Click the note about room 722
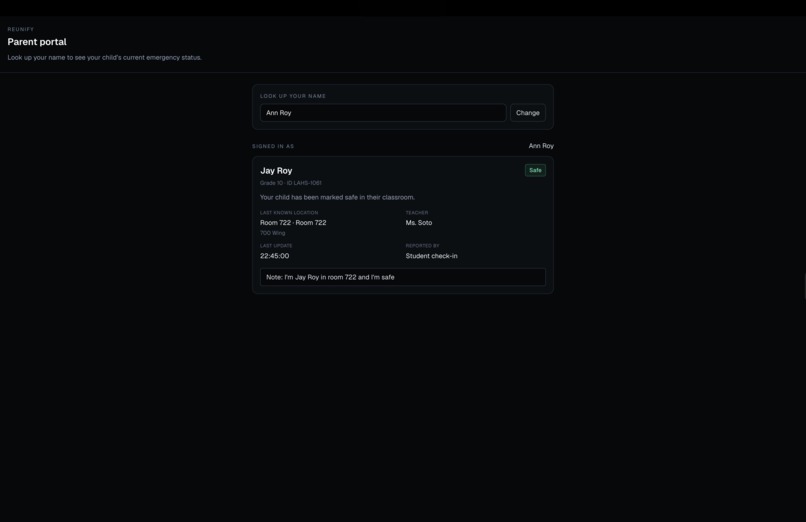 point(402,277)
